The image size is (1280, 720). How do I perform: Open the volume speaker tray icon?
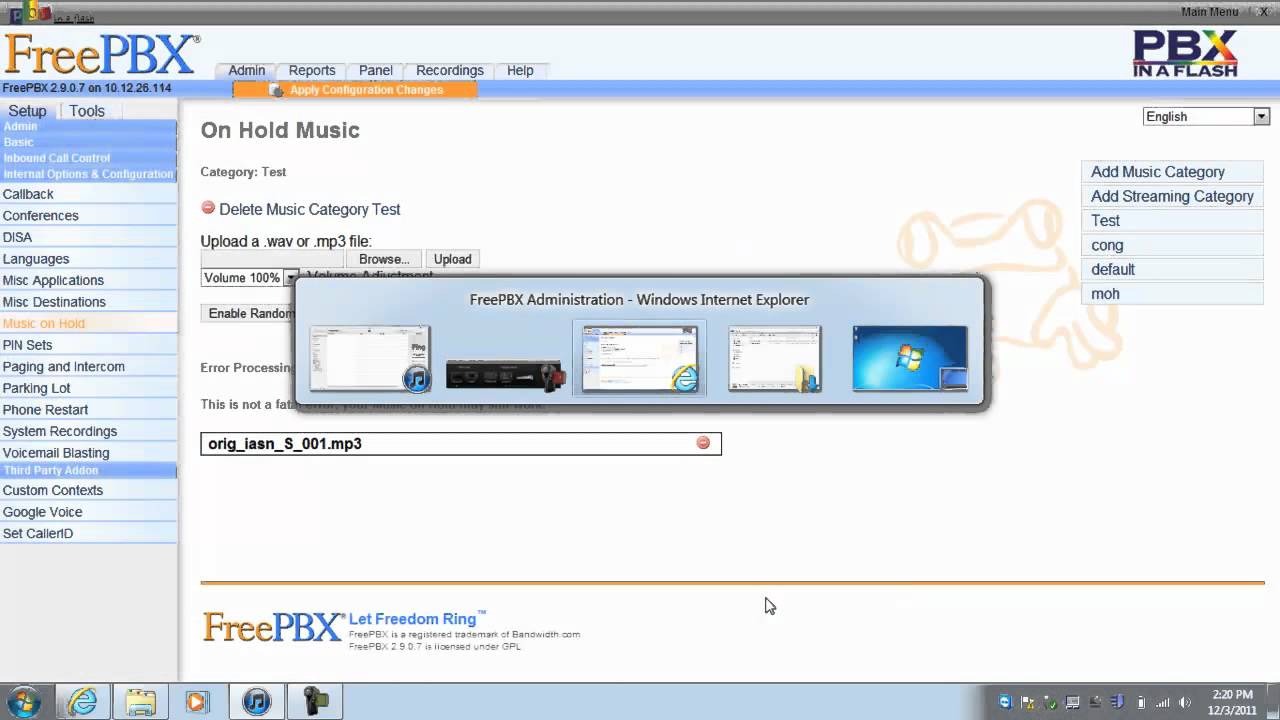[x=1186, y=702]
